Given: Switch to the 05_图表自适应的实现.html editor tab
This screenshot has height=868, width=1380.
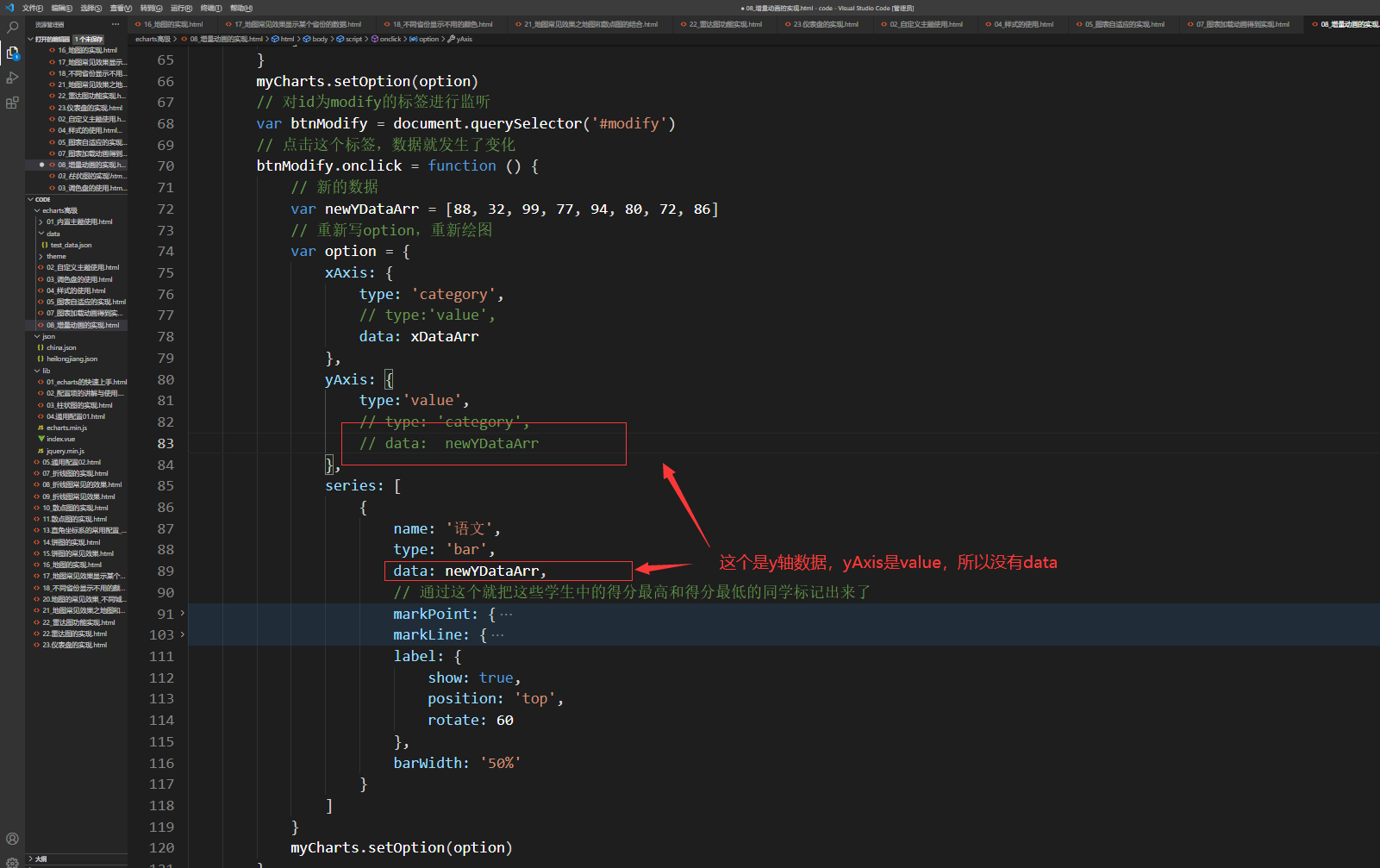Looking at the screenshot, I should [1125, 24].
